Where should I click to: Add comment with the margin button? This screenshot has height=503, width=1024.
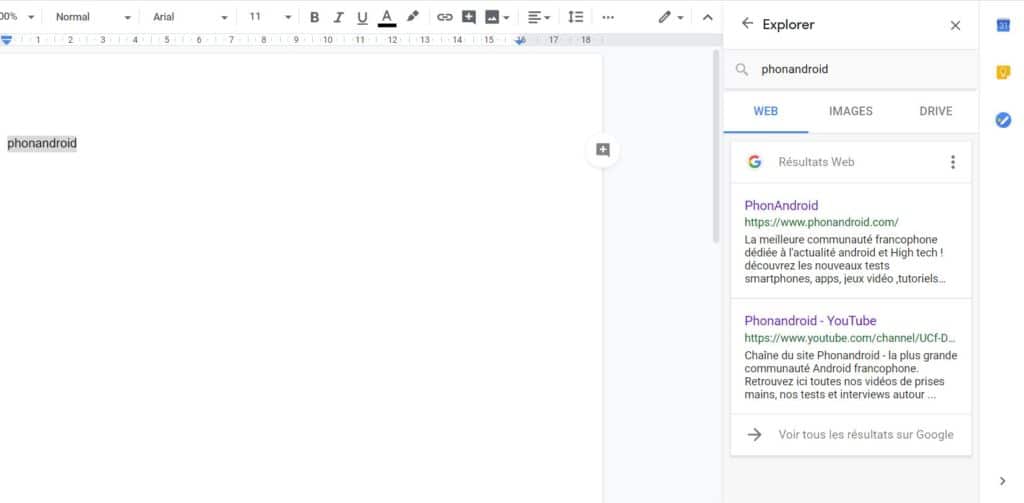pos(603,151)
